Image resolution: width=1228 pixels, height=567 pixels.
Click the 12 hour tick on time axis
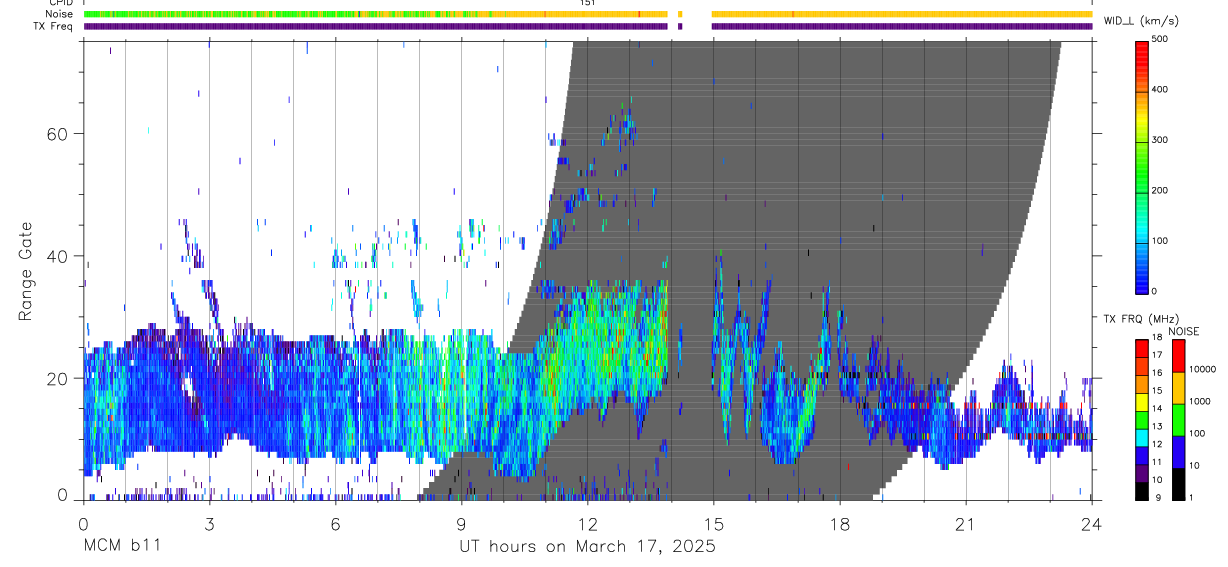click(x=588, y=524)
